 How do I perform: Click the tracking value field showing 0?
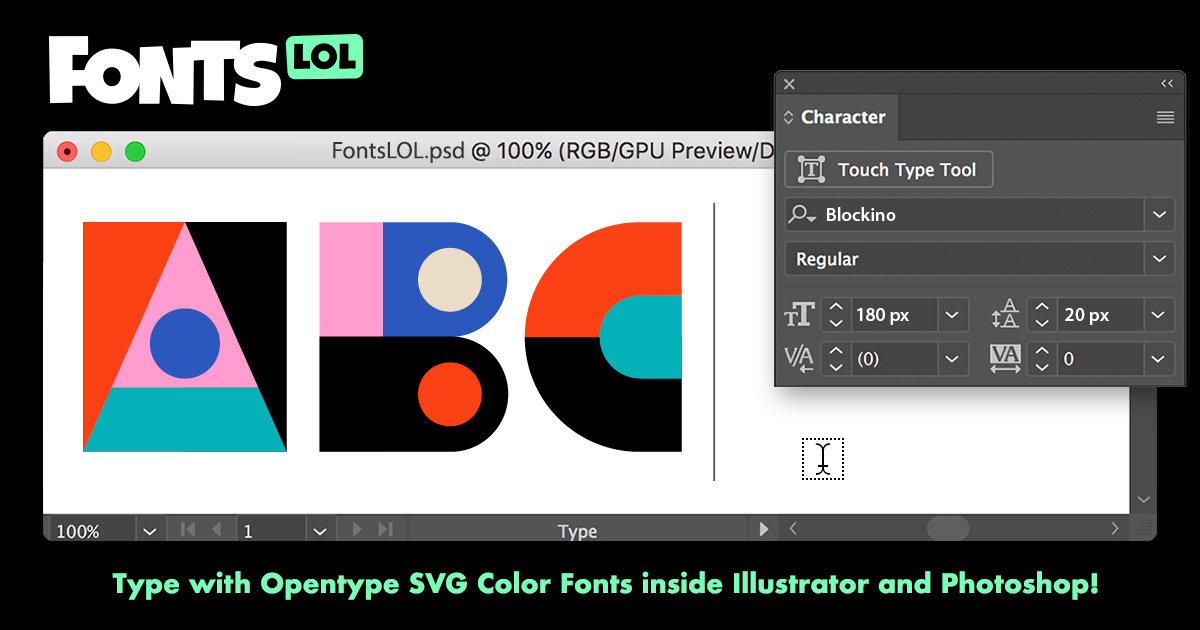point(1100,358)
